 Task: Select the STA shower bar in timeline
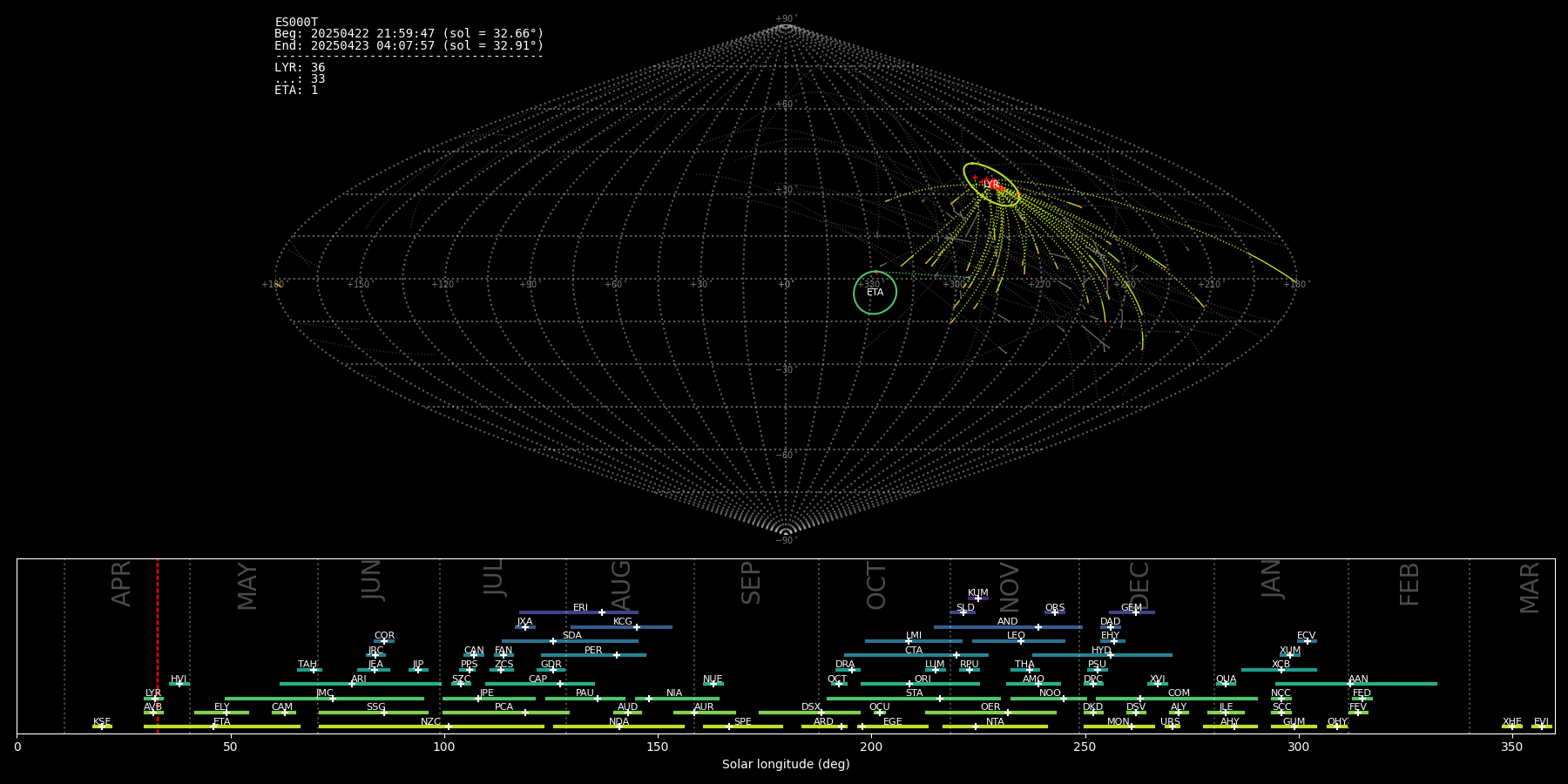914,698
